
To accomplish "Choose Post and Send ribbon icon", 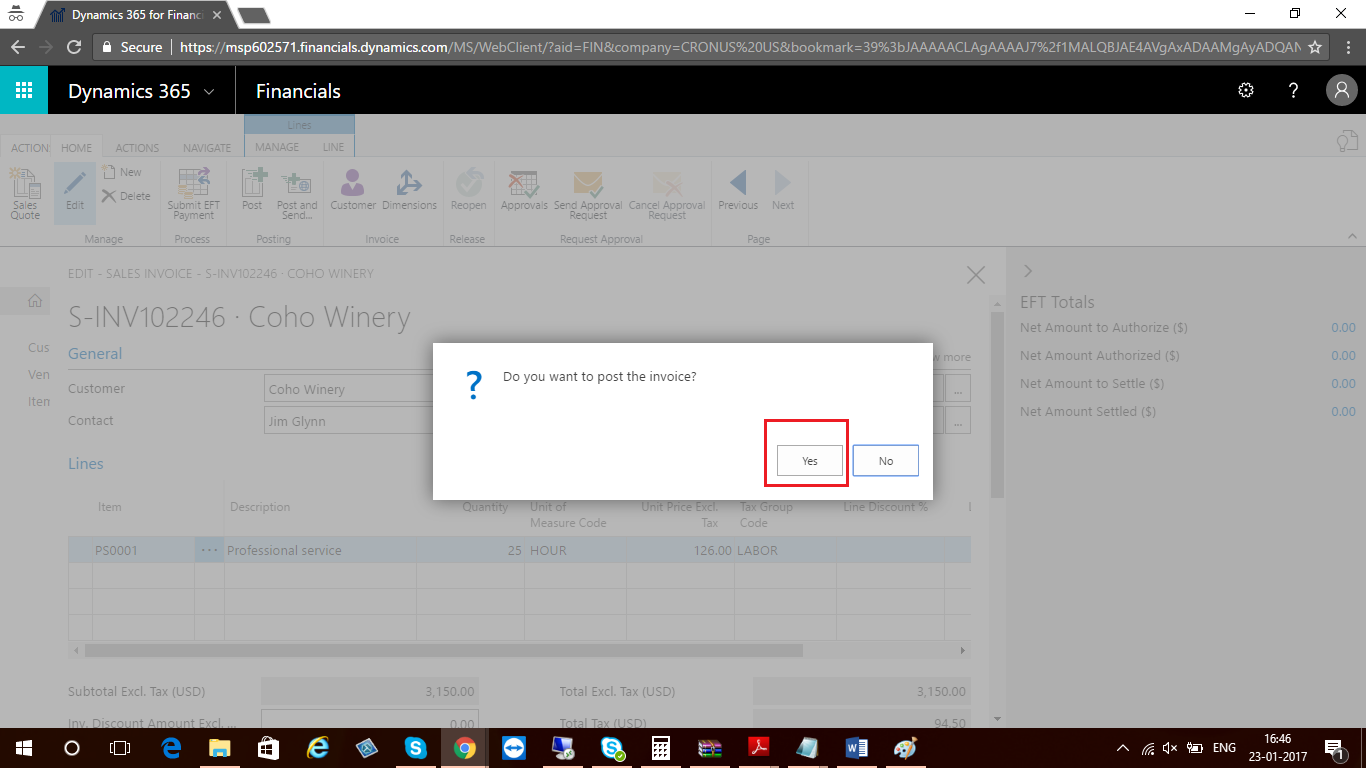I will point(297,194).
